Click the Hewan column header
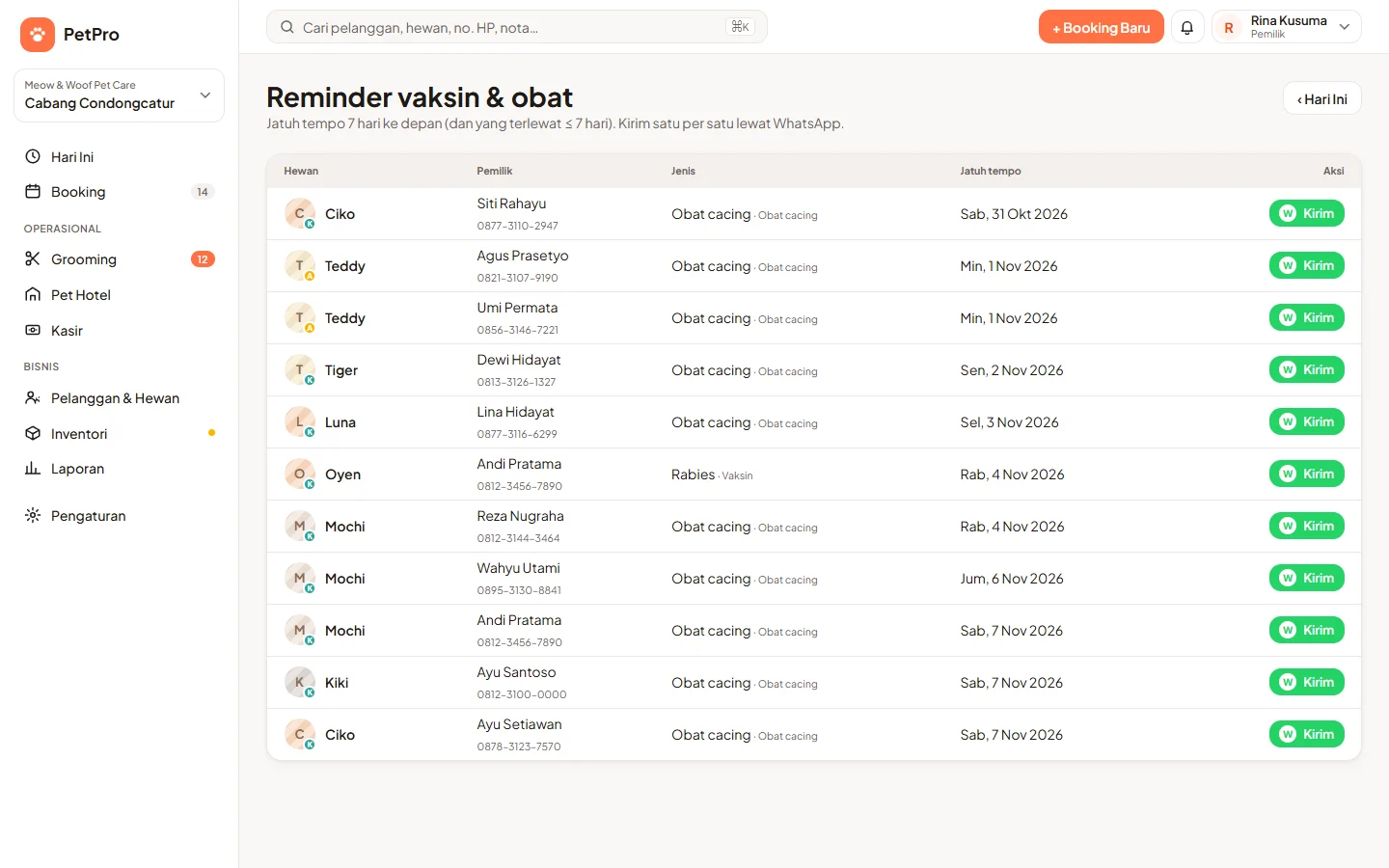The image size is (1389, 868). coord(301,171)
